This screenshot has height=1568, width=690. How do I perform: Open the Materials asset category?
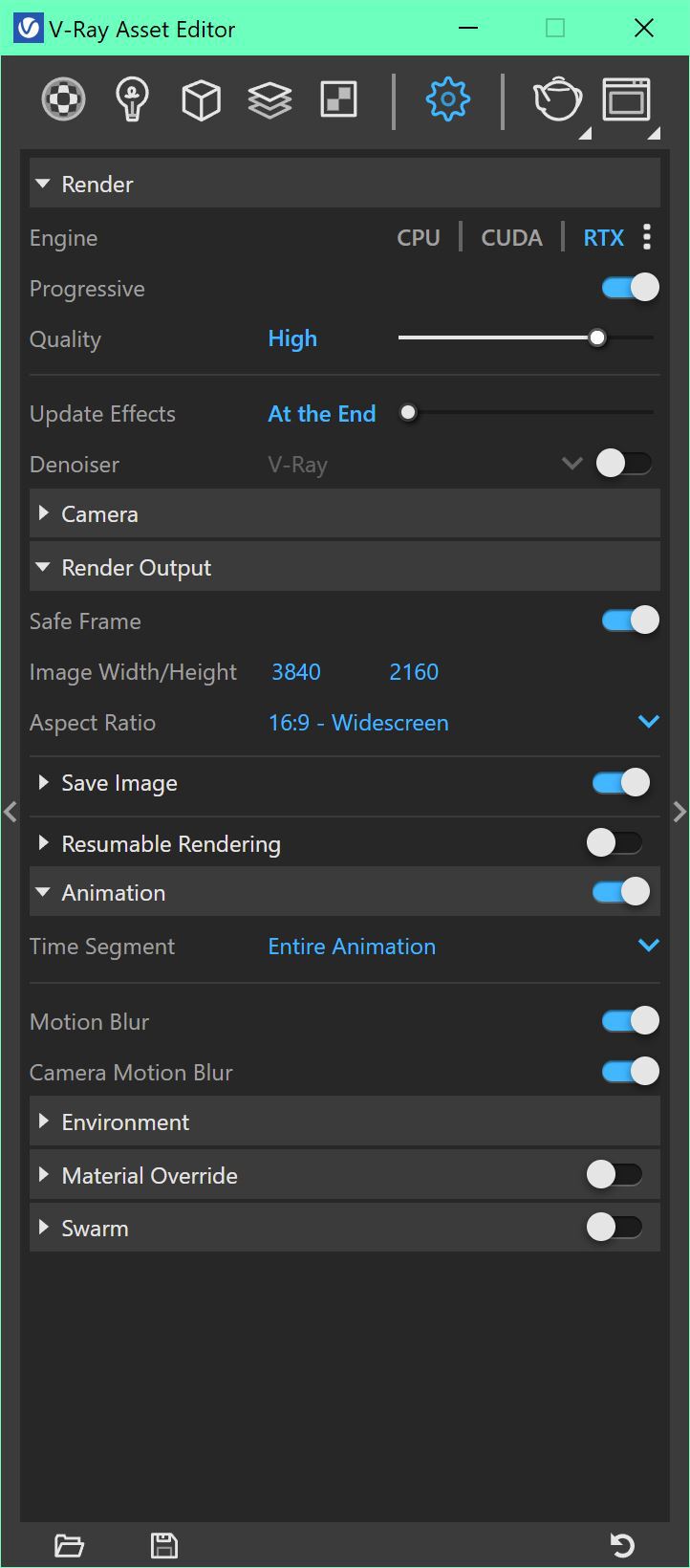64,98
